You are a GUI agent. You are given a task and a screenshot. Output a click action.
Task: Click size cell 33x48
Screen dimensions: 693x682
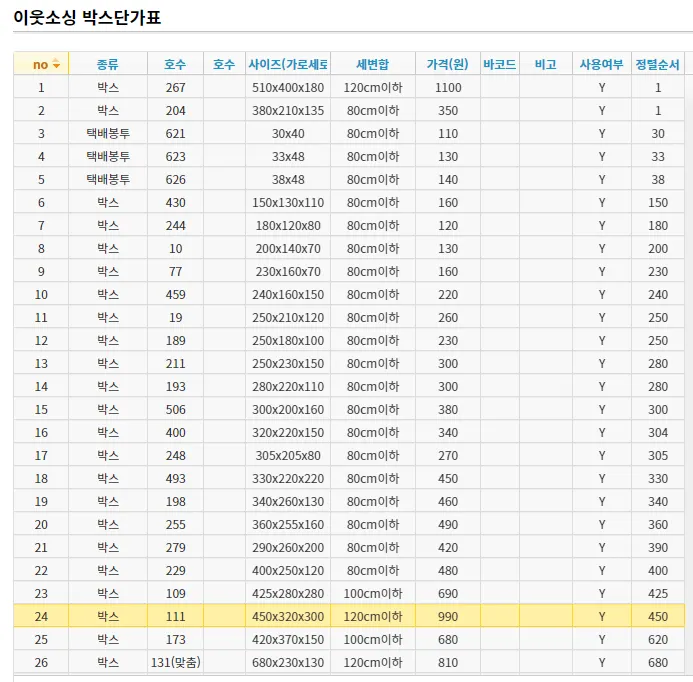point(288,156)
